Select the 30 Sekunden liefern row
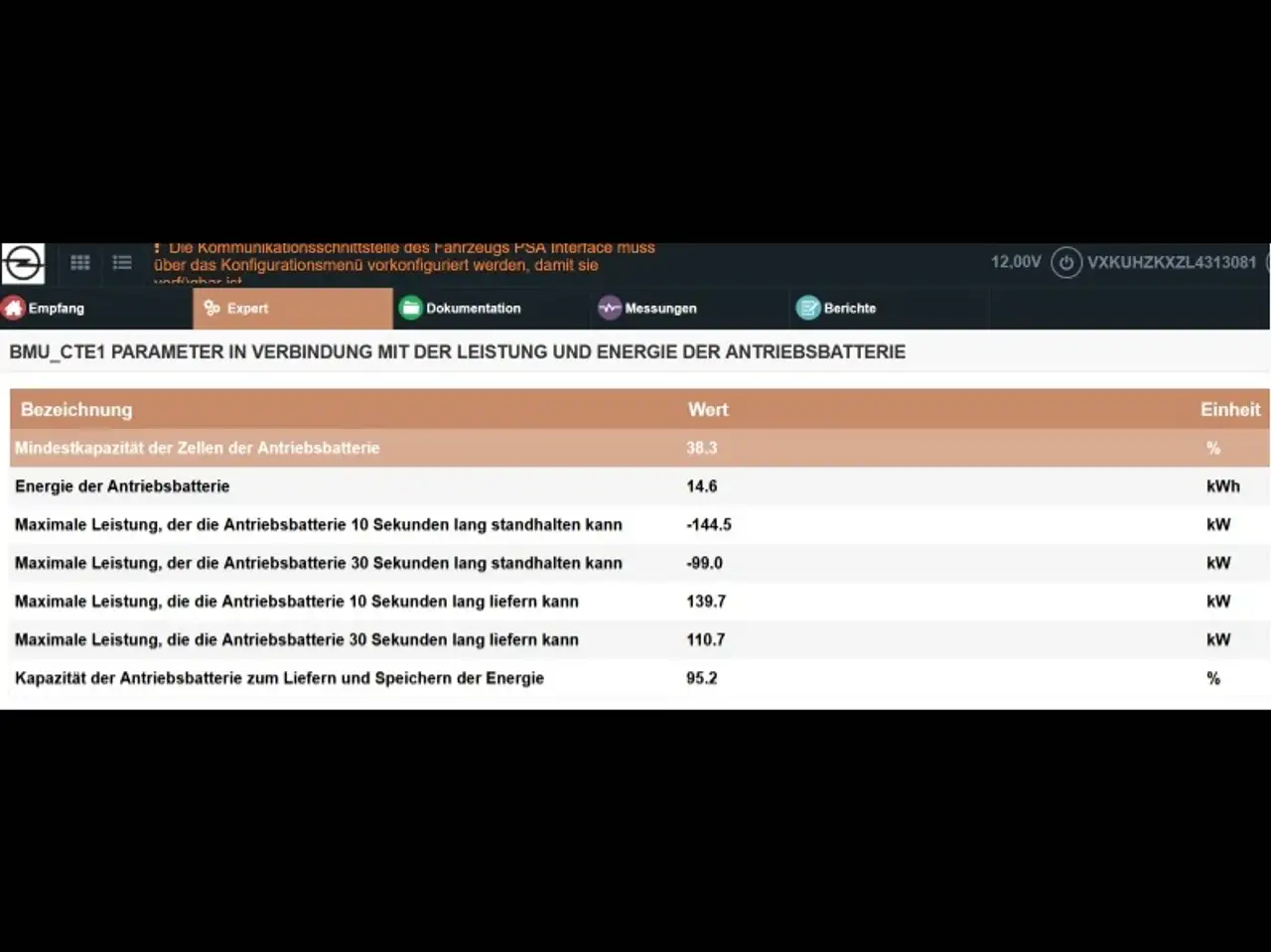 coord(296,640)
